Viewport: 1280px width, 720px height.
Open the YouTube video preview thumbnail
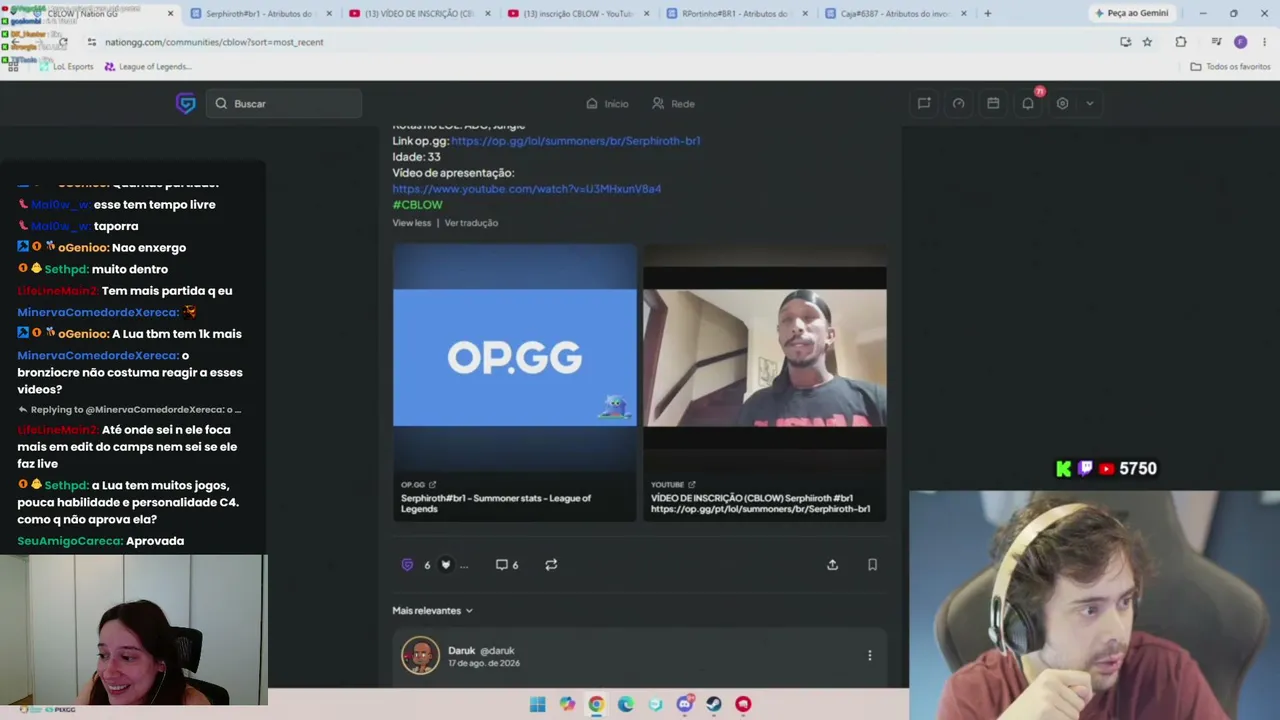764,358
